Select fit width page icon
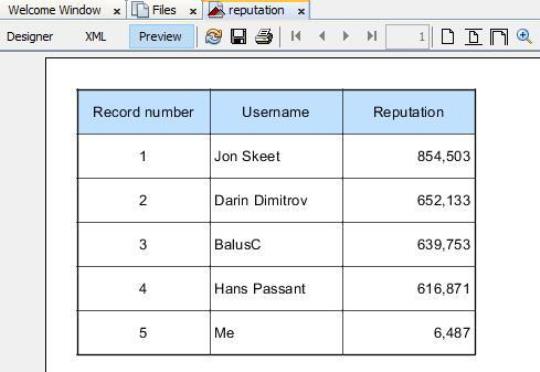Screen dimensions: 540x372 474,37
